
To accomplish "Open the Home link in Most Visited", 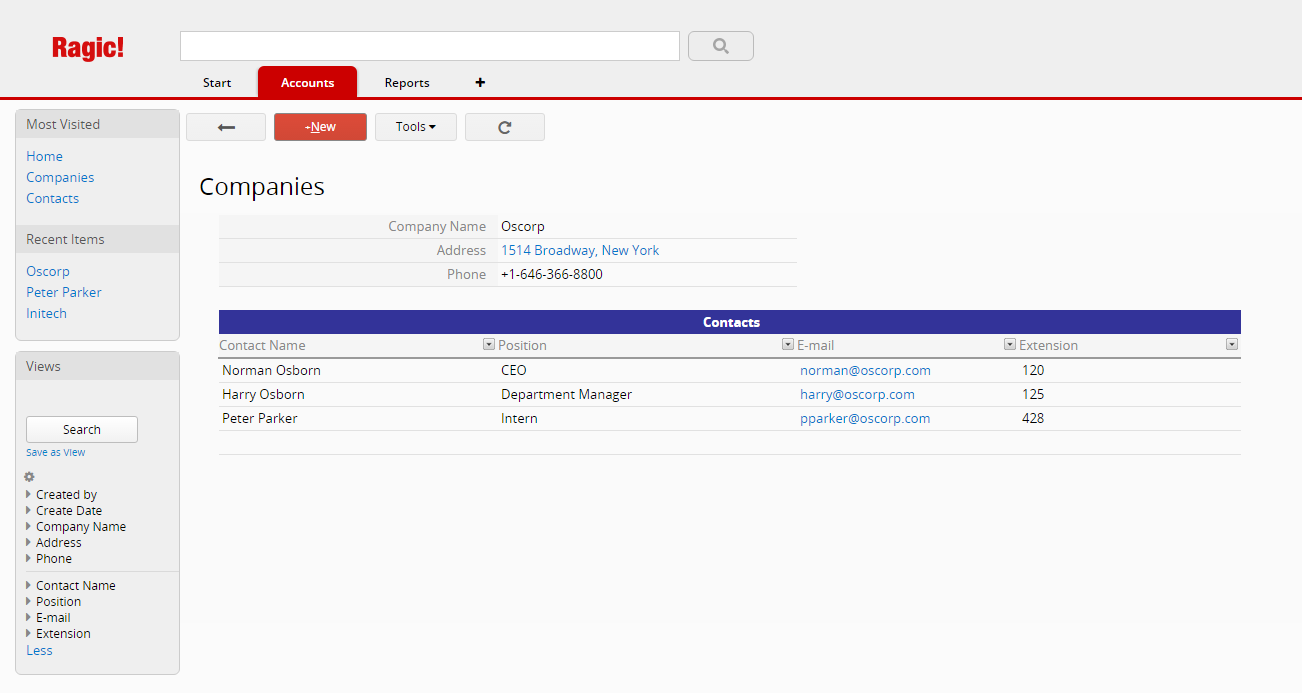I will 44,157.
